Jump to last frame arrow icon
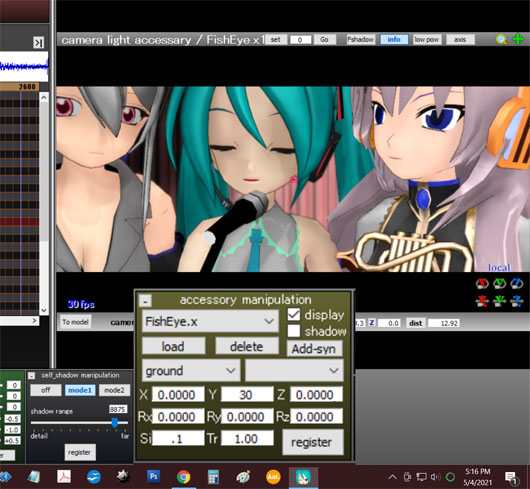530x489 pixels. [39, 43]
